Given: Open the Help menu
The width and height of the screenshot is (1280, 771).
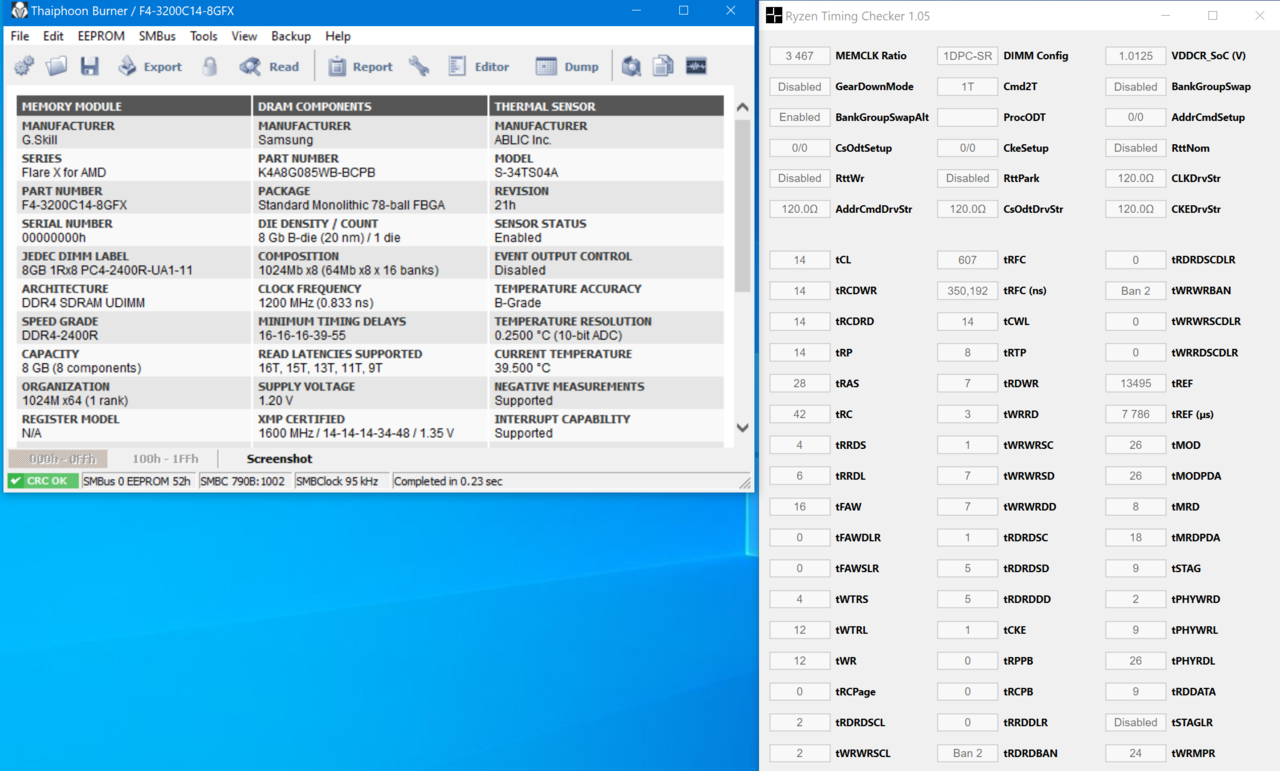Looking at the screenshot, I should pos(338,36).
